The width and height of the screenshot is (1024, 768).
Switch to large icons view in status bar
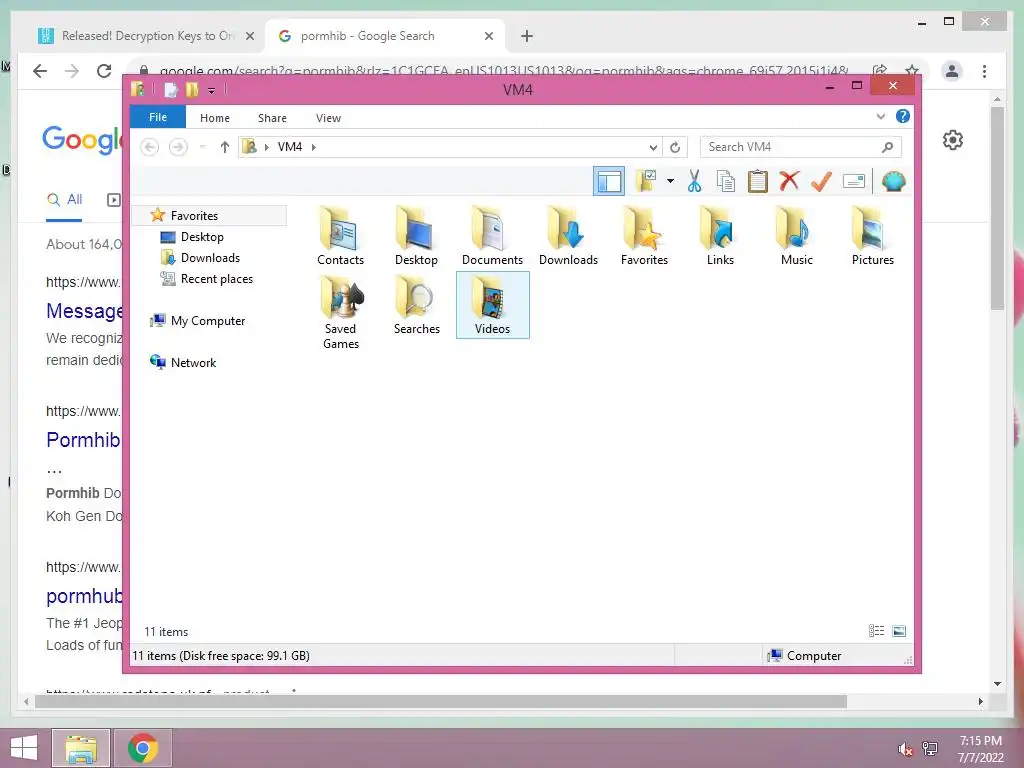point(899,631)
